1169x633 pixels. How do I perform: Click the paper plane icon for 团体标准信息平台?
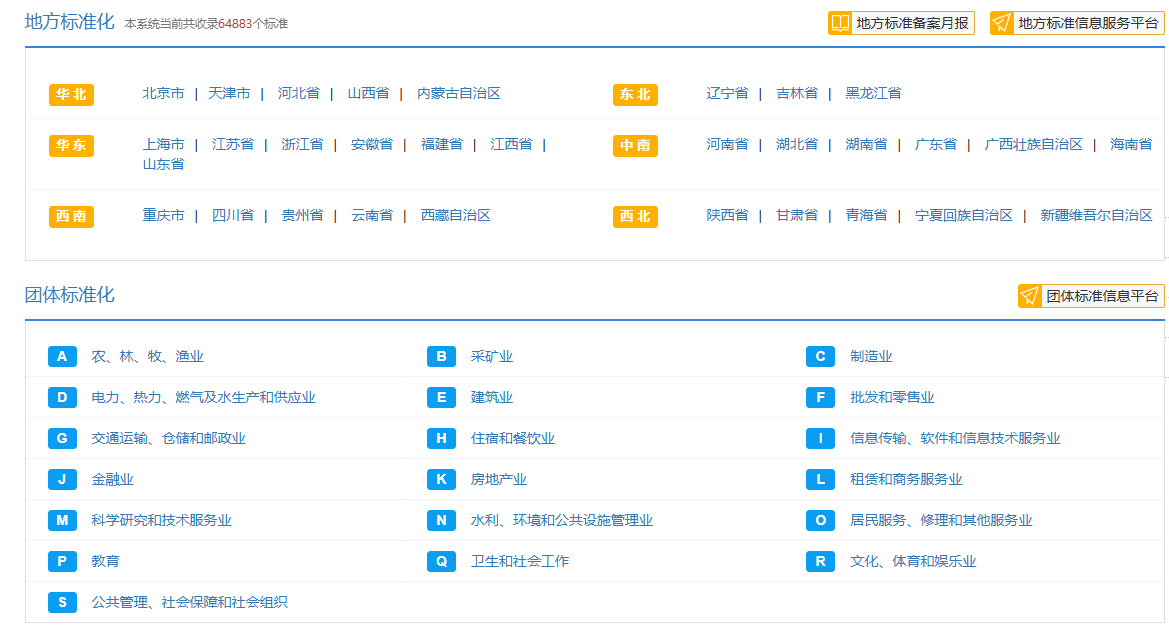1030,296
